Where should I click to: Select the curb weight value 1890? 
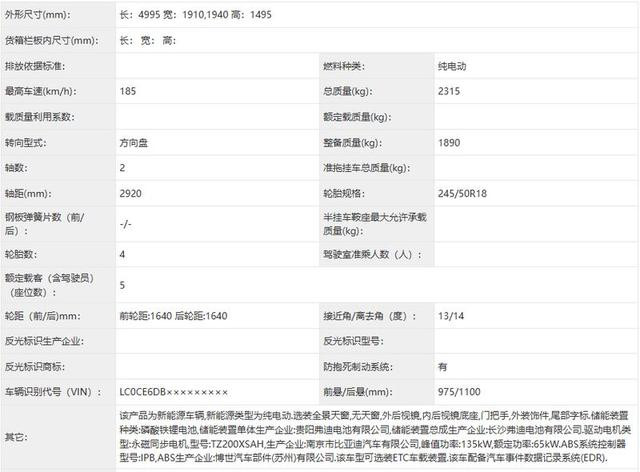point(449,142)
